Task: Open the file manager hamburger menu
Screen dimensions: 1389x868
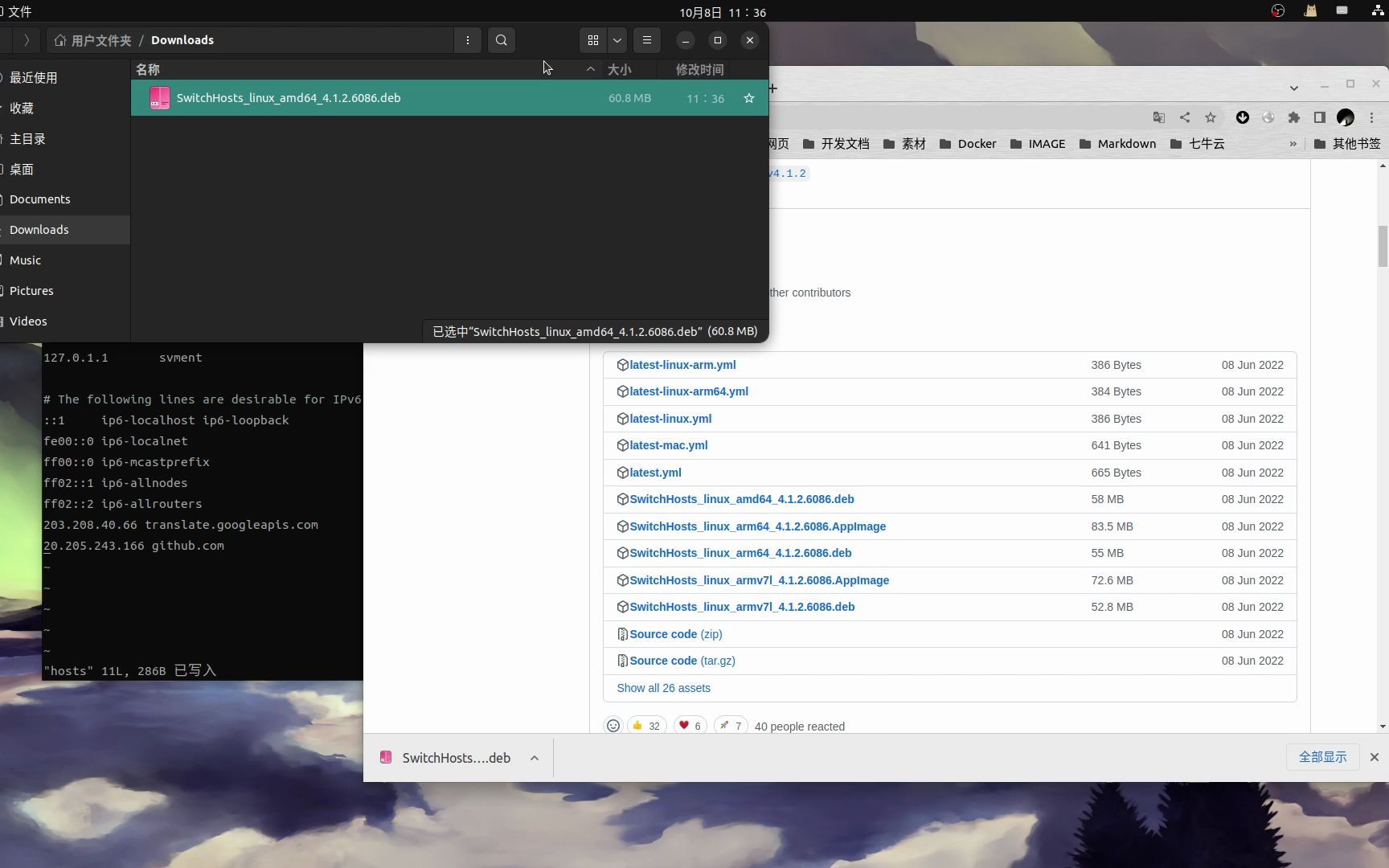Action: (x=647, y=40)
